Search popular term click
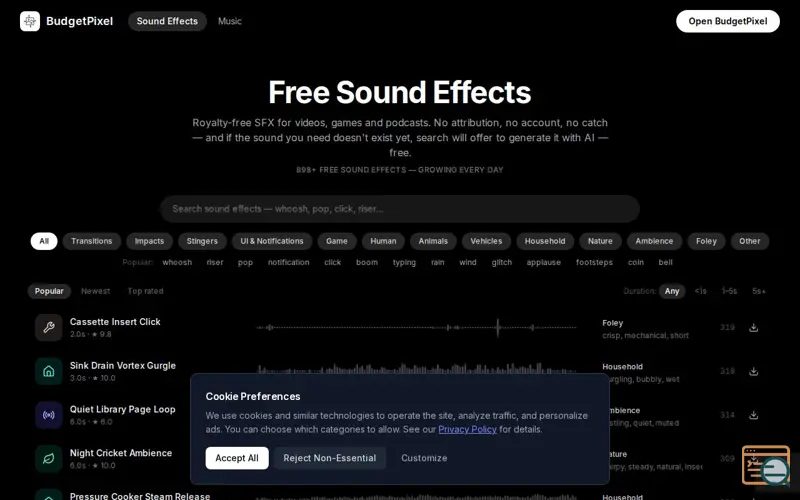The width and height of the screenshot is (800, 500). [x=332, y=262]
